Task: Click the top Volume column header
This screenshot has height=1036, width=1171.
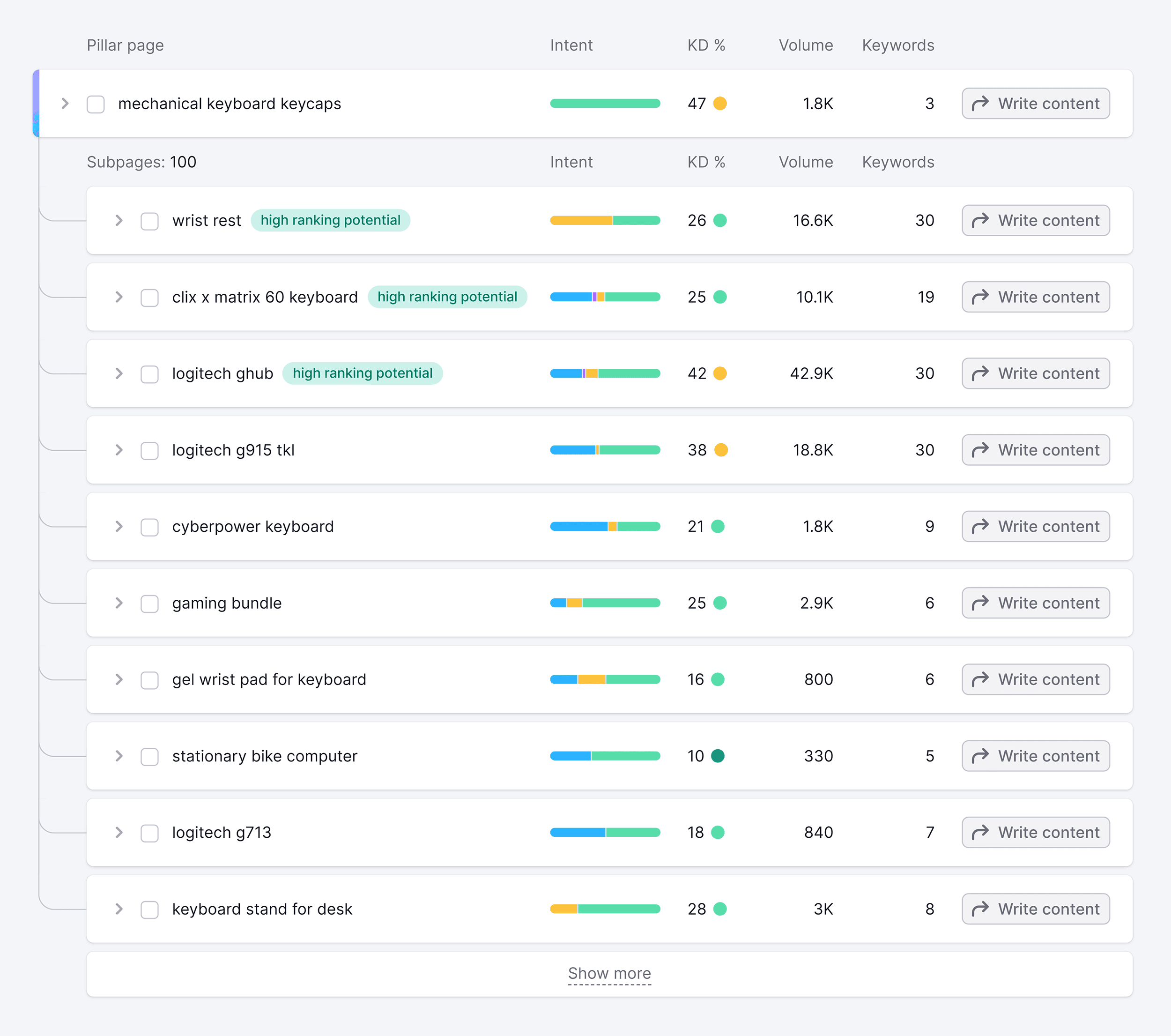Action: (x=806, y=45)
